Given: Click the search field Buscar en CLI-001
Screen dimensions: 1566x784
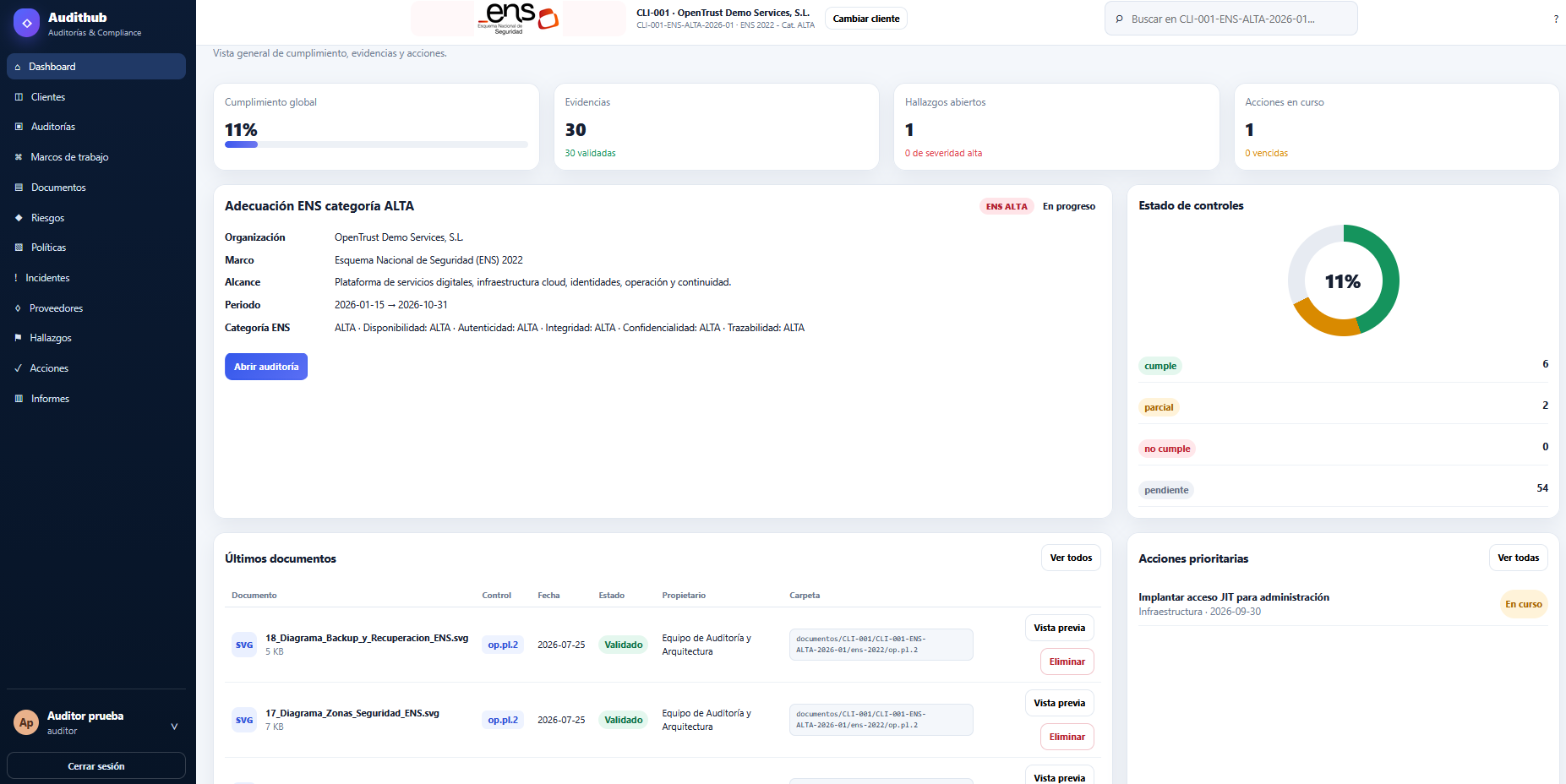Looking at the screenshot, I should [x=1230, y=19].
